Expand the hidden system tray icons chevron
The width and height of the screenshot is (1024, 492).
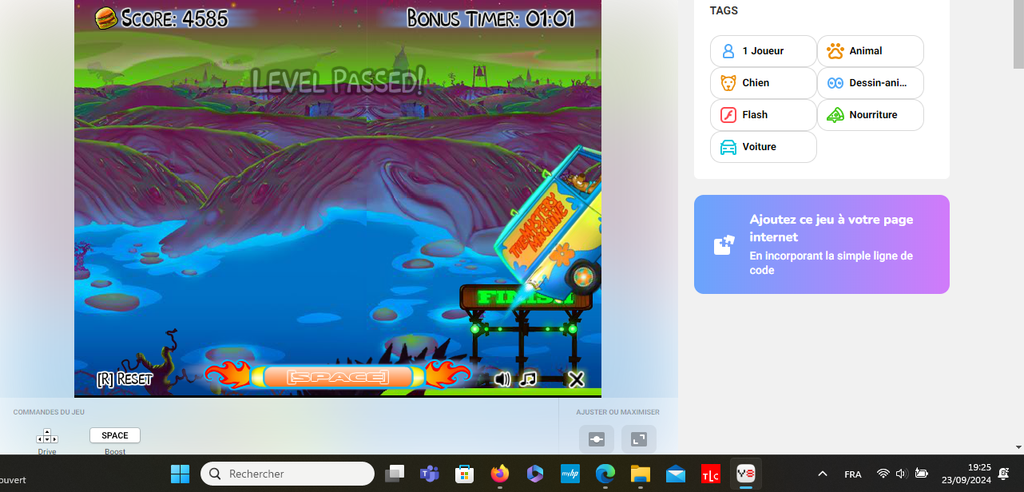822,473
